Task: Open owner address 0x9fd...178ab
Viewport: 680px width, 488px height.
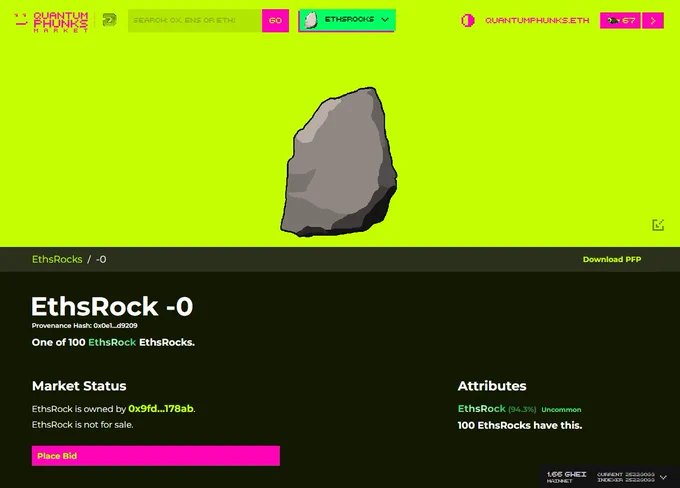Action: click(161, 409)
